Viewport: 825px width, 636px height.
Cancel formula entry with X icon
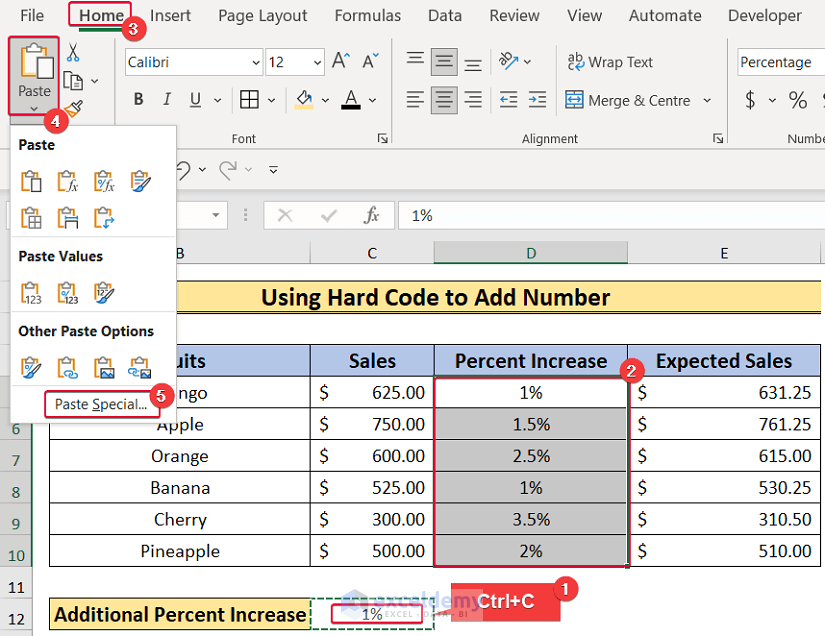pyautogui.click(x=285, y=215)
